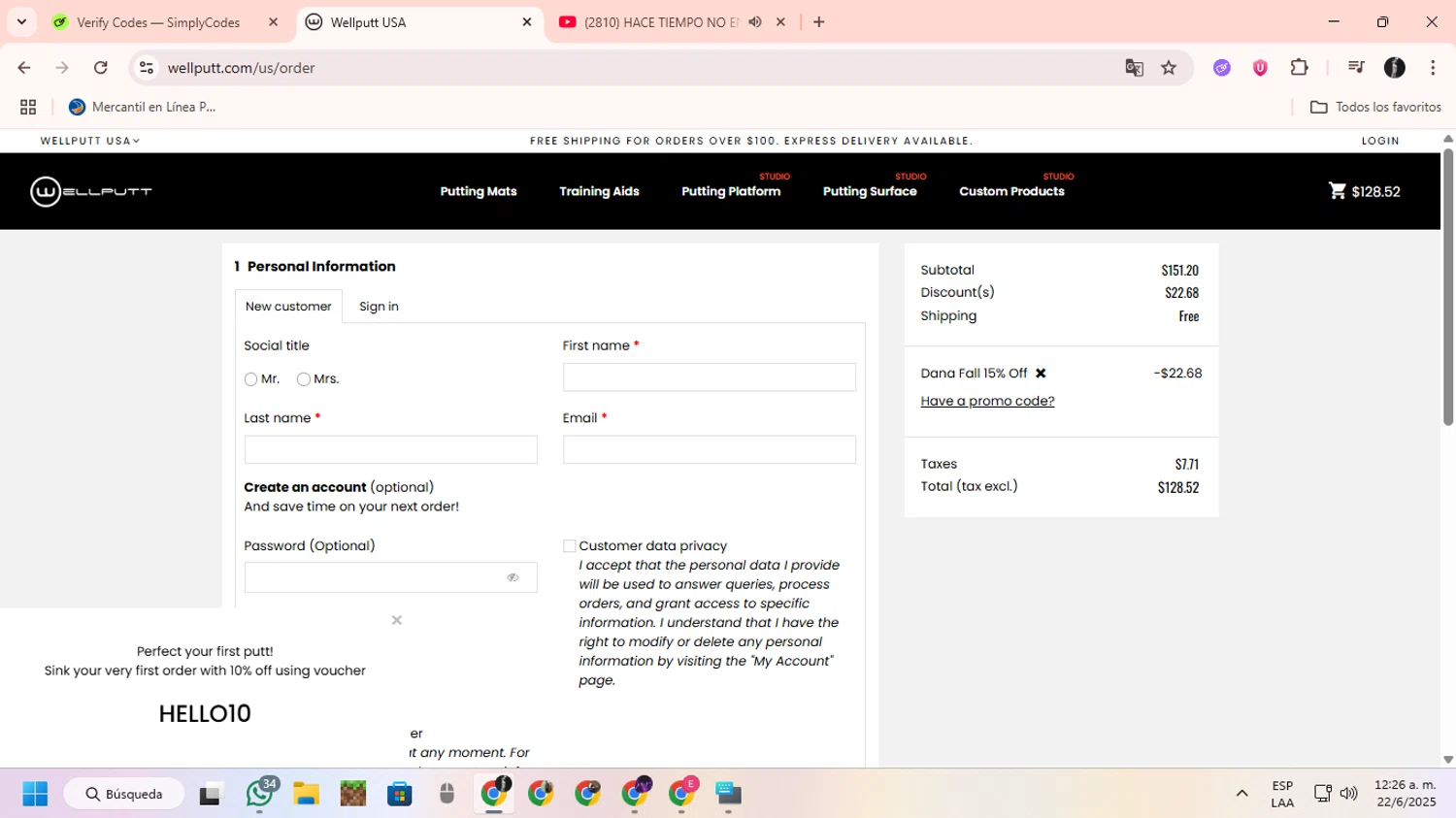Select the HELLO10 voucher code text
The image size is (1456, 818).
(x=205, y=714)
